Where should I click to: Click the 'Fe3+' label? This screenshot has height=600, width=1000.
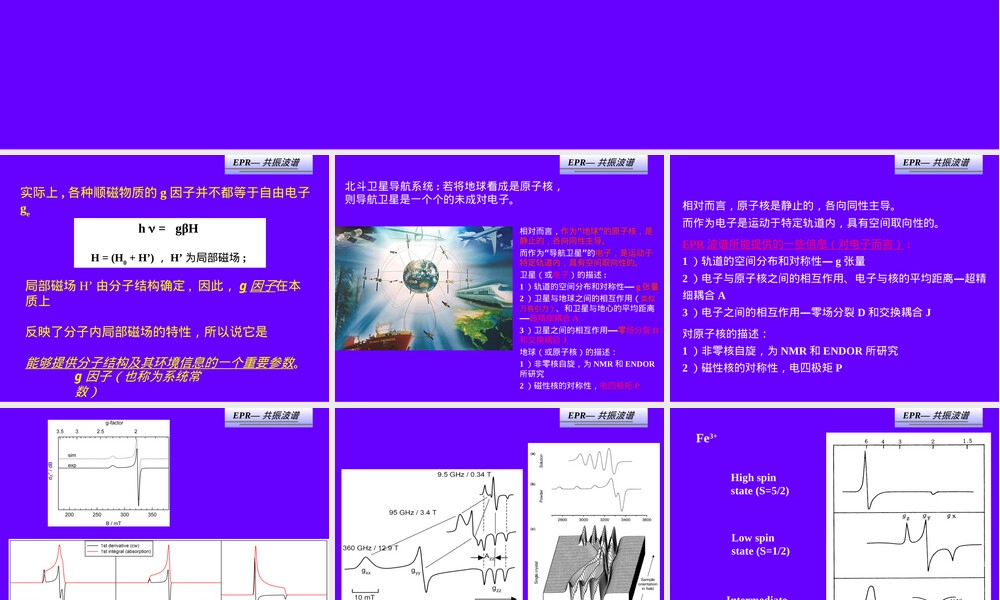(x=707, y=439)
